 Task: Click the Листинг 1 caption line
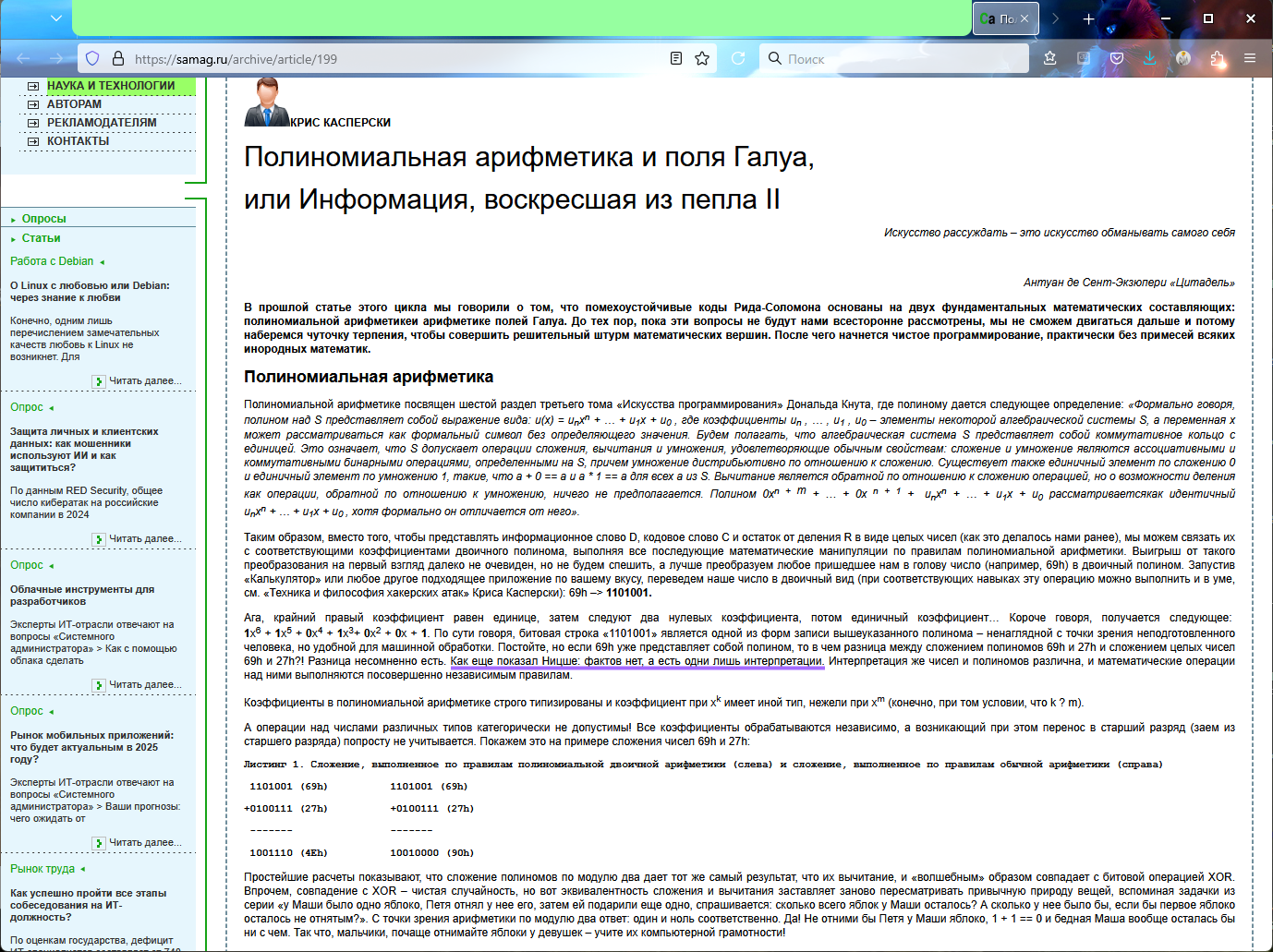[x=703, y=765]
